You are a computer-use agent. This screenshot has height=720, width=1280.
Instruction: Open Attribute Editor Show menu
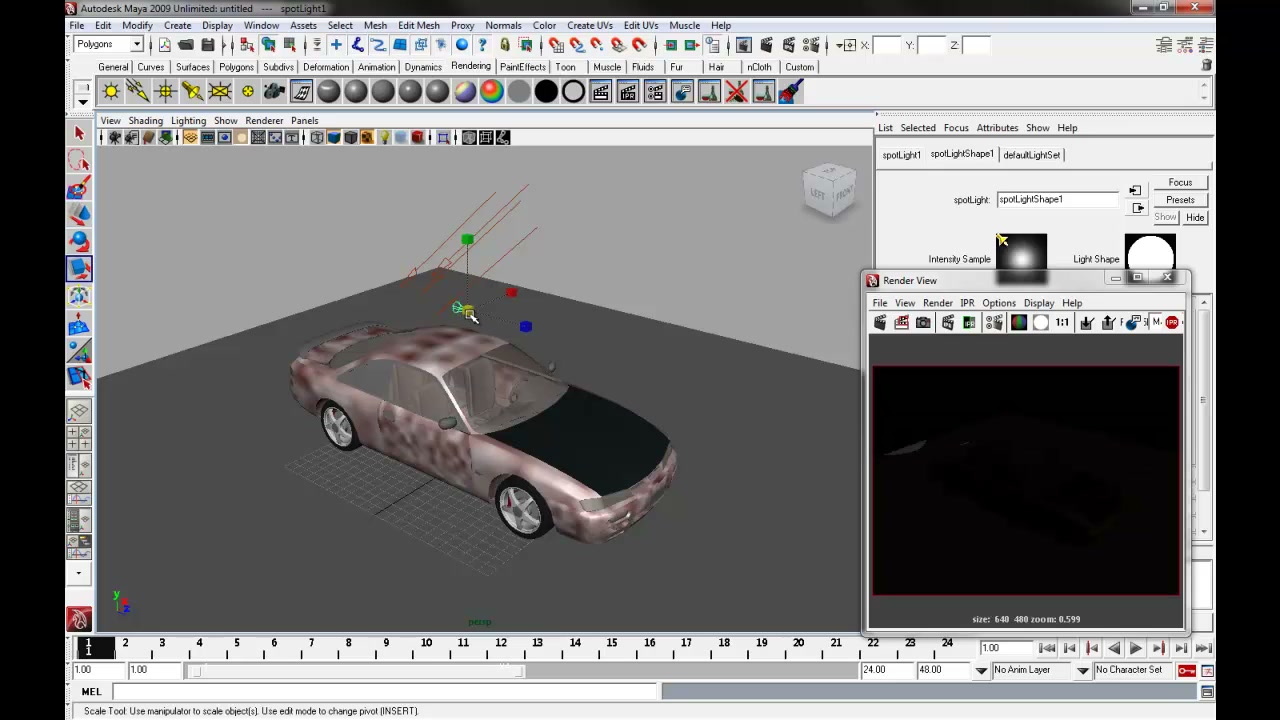(1038, 128)
